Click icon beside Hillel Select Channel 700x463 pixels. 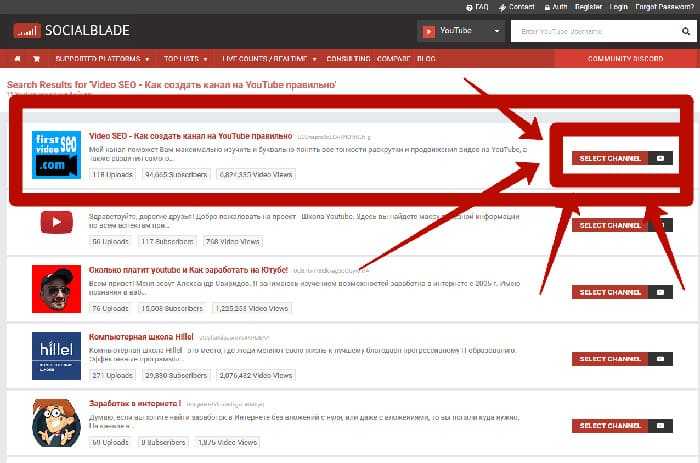[x=660, y=359]
